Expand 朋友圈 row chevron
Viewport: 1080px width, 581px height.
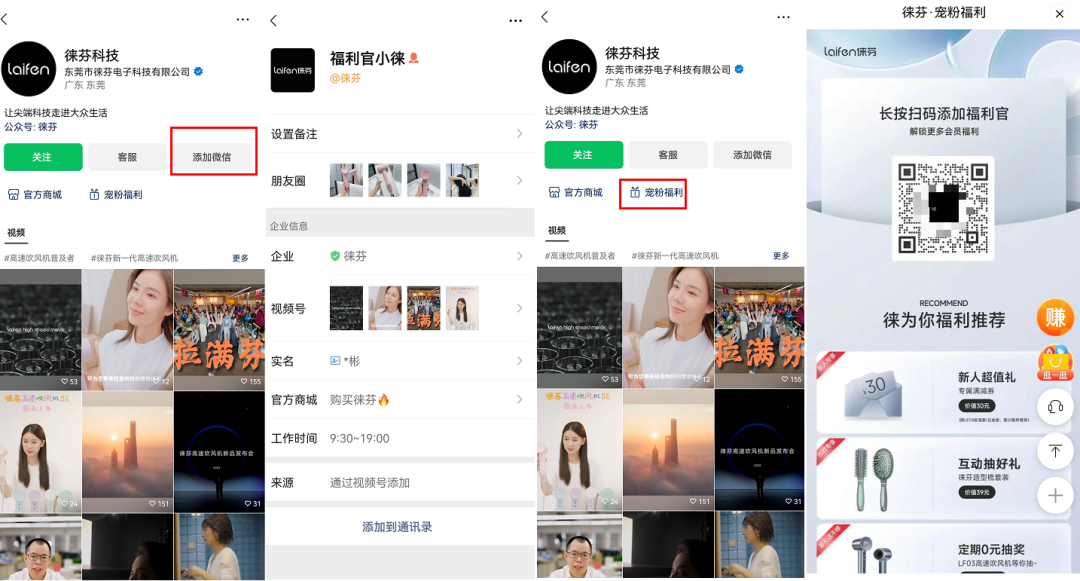pos(519,180)
